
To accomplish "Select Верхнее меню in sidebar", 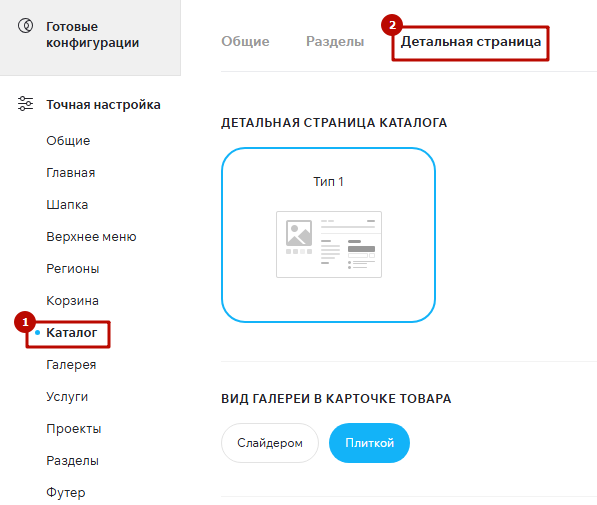I will coord(91,237).
